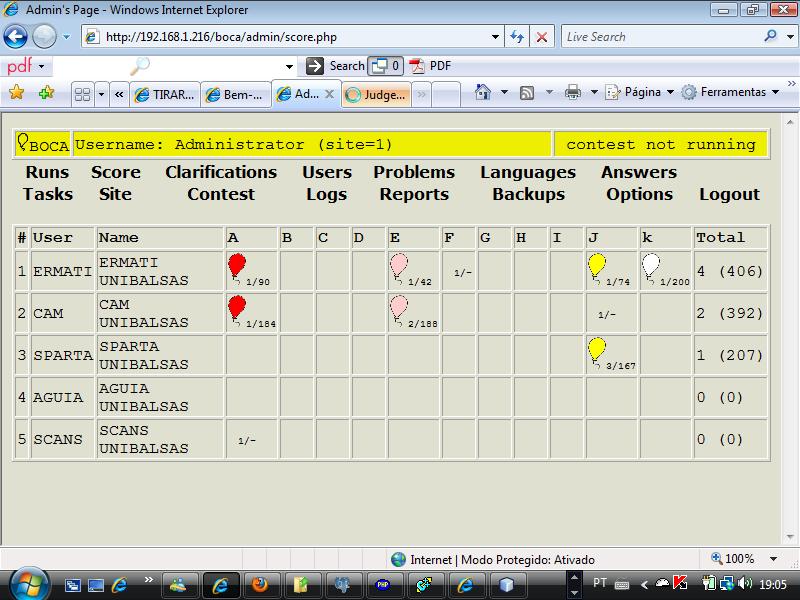Viewport: 800px width, 600px height.
Task: Switch to the Judge browser tab
Action: click(376, 95)
